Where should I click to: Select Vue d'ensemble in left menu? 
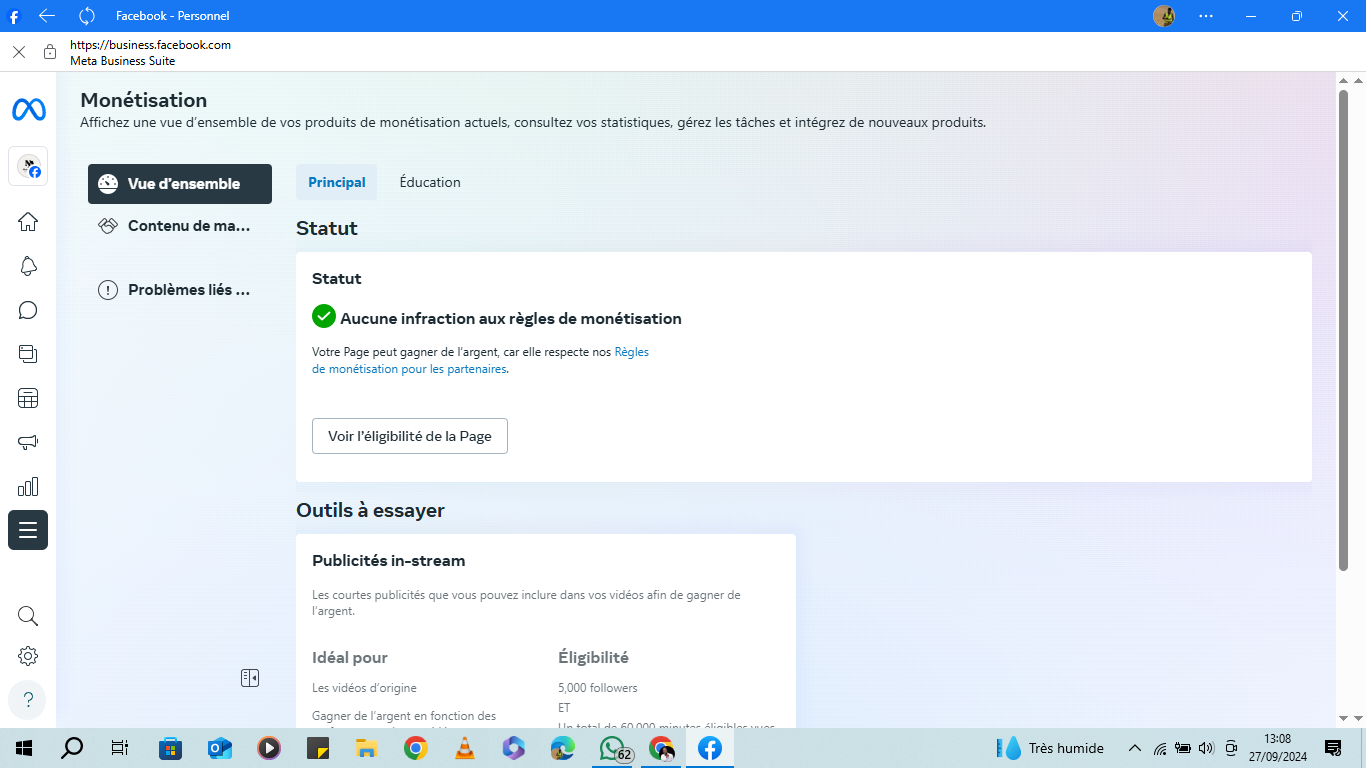point(180,184)
